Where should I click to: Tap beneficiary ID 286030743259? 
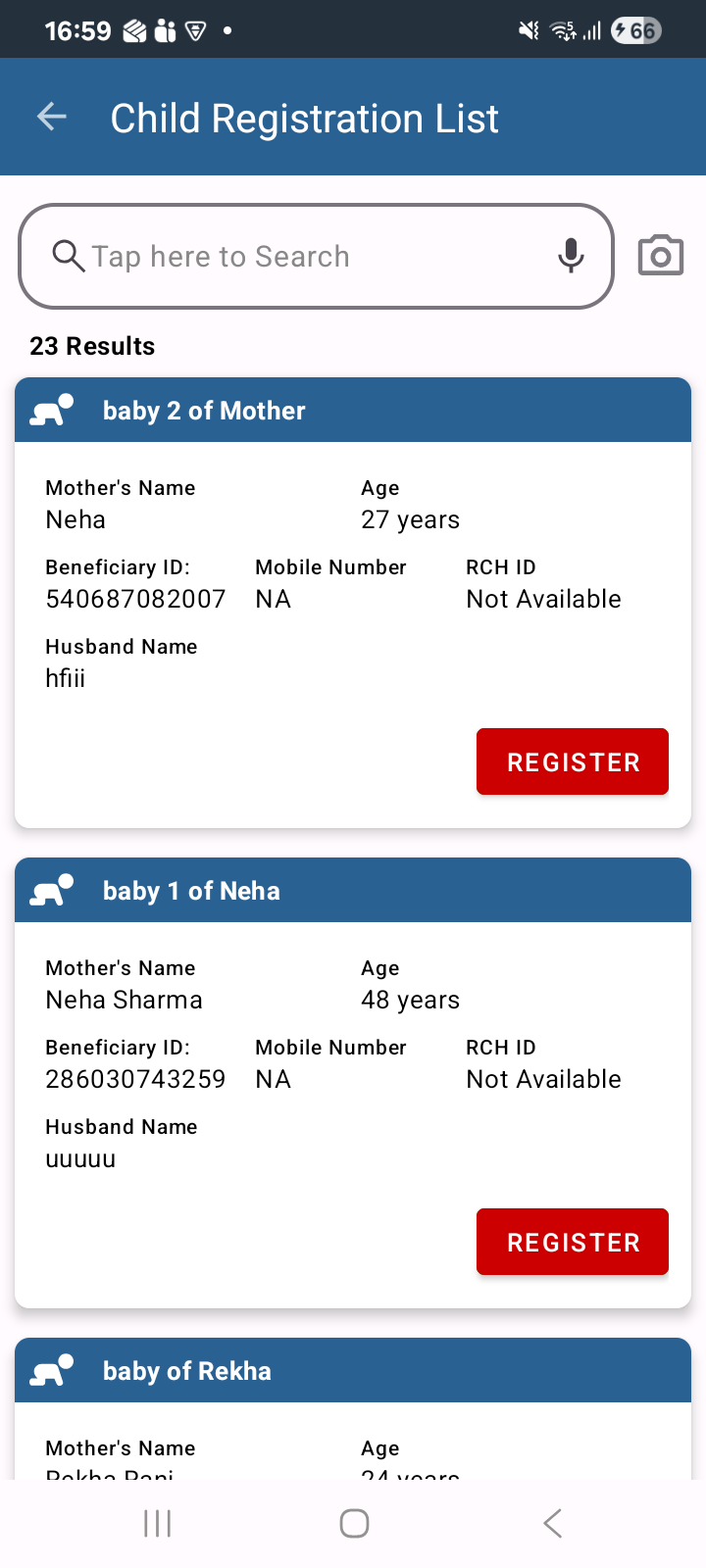pos(135,1079)
